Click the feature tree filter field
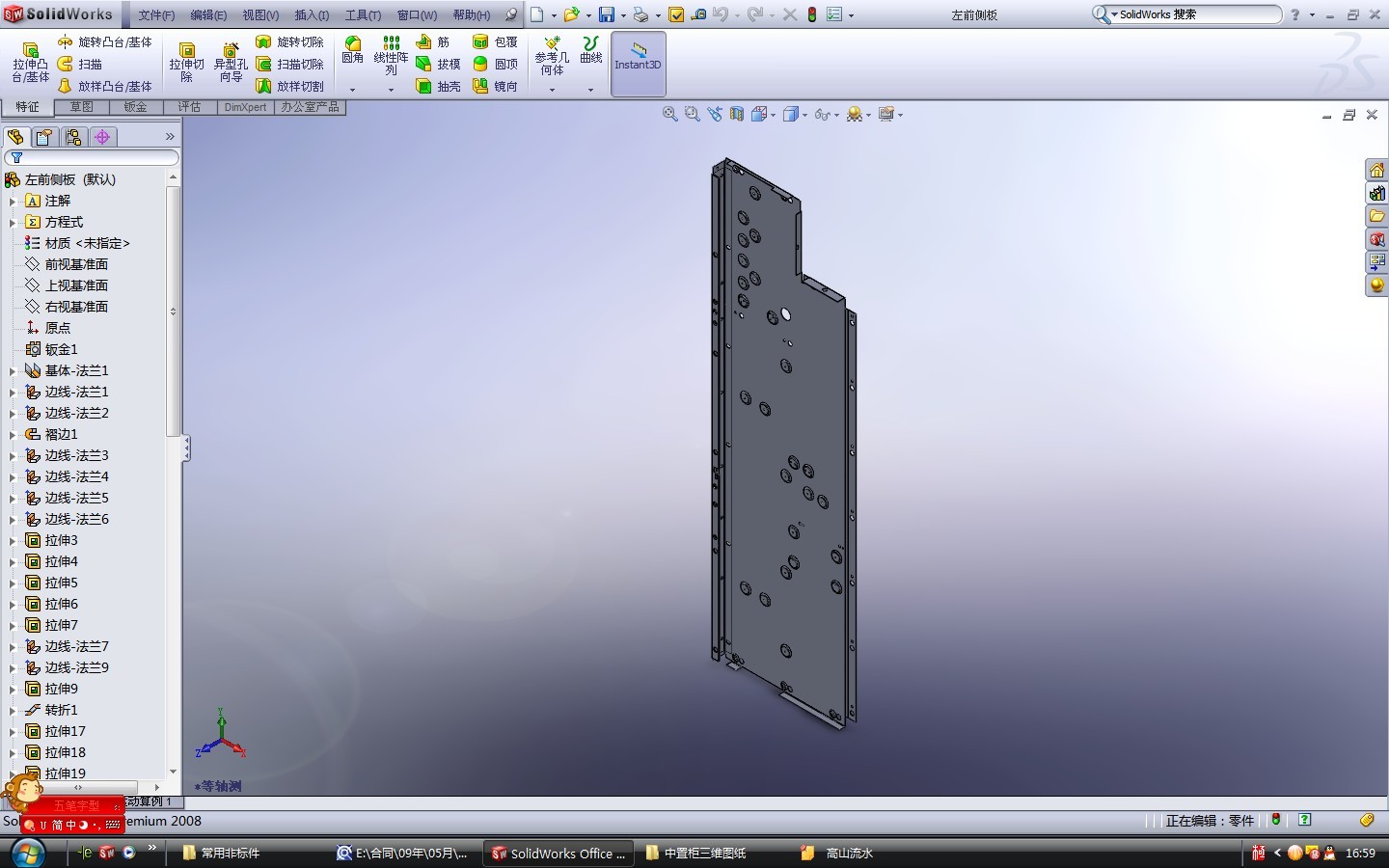1389x868 pixels. coord(93,157)
